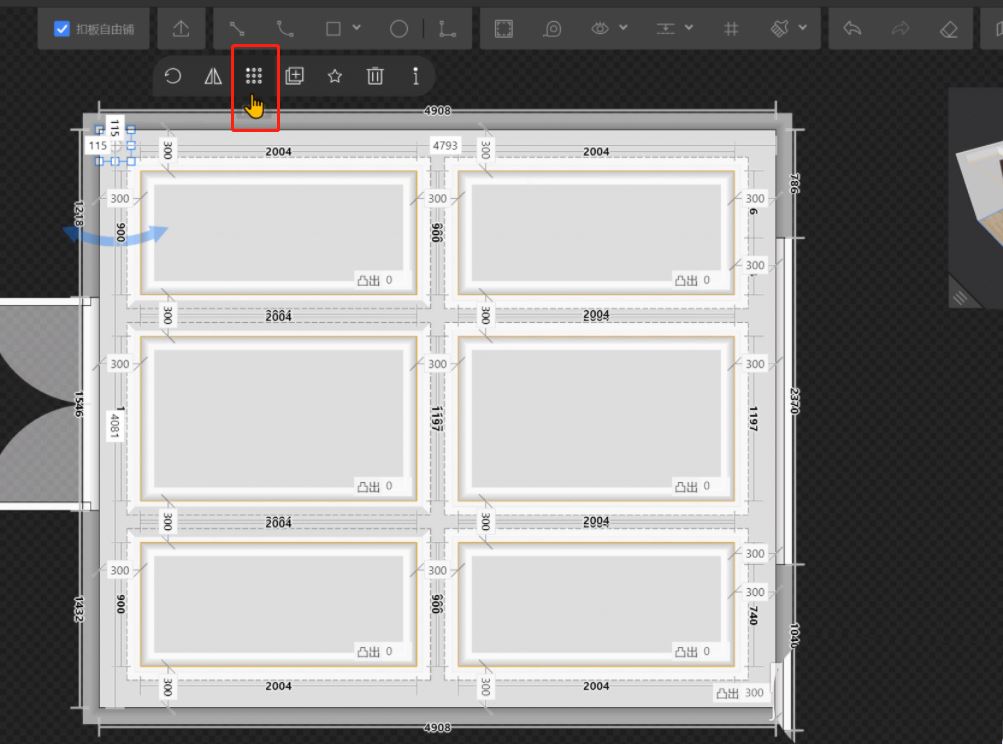Toggle the 扣板自由铺 checkbox
Viewport: 1003px width, 744px height.
click(62, 29)
